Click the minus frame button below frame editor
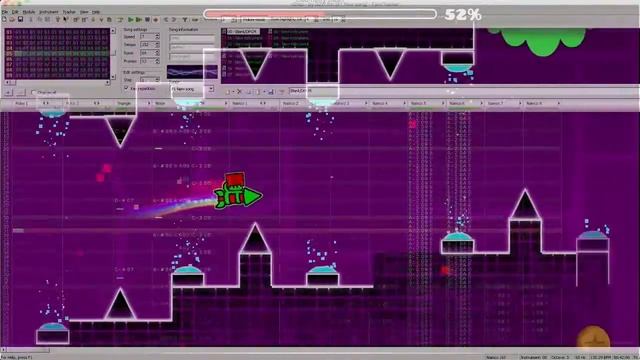The width and height of the screenshot is (640, 360). (20, 93)
